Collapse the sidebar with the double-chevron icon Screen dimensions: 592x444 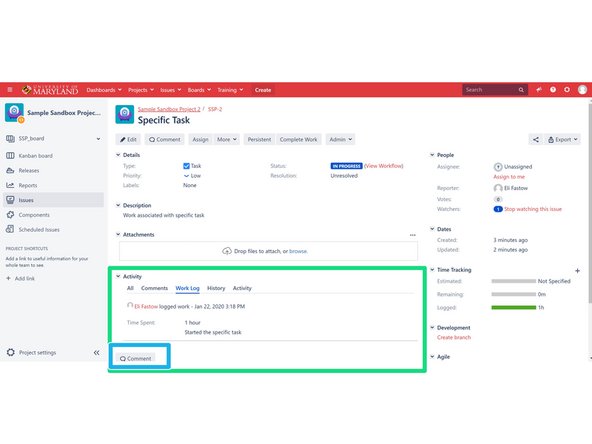pos(97,352)
